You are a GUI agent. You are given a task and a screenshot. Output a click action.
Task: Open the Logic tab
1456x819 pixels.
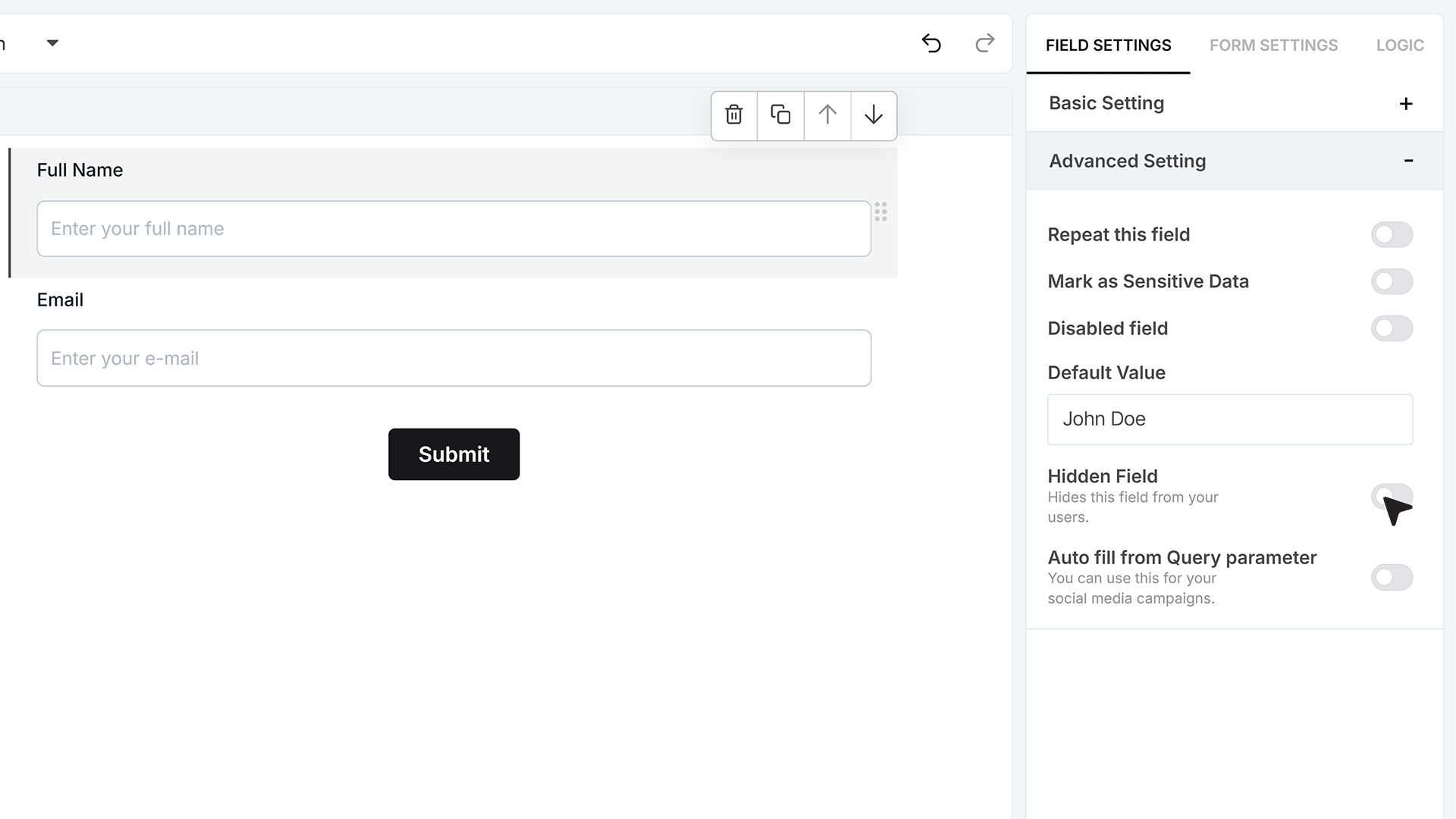[1400, 45]
